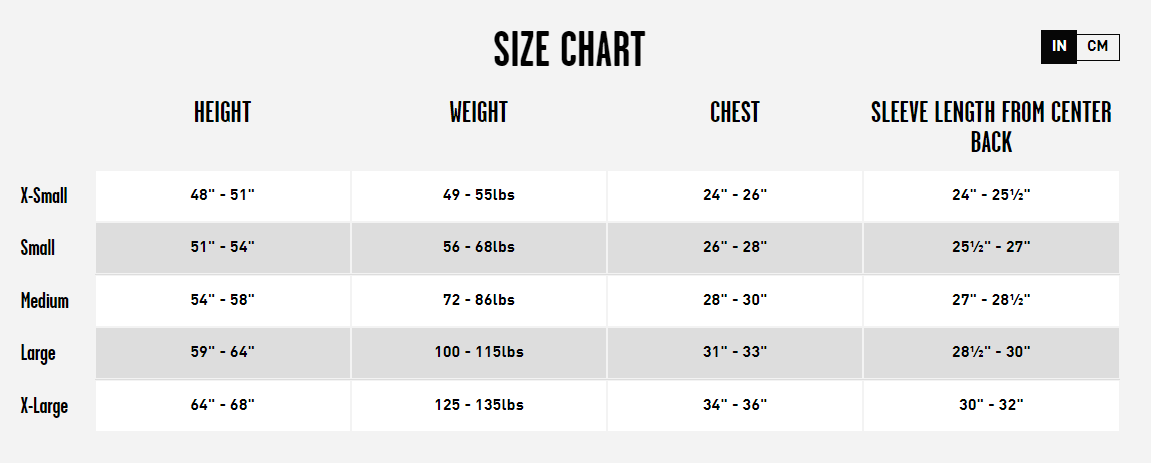The height and width of the screenshot is (463, 1151).
Task: Select the X-Large row label
Action: (x=44, y=406)
